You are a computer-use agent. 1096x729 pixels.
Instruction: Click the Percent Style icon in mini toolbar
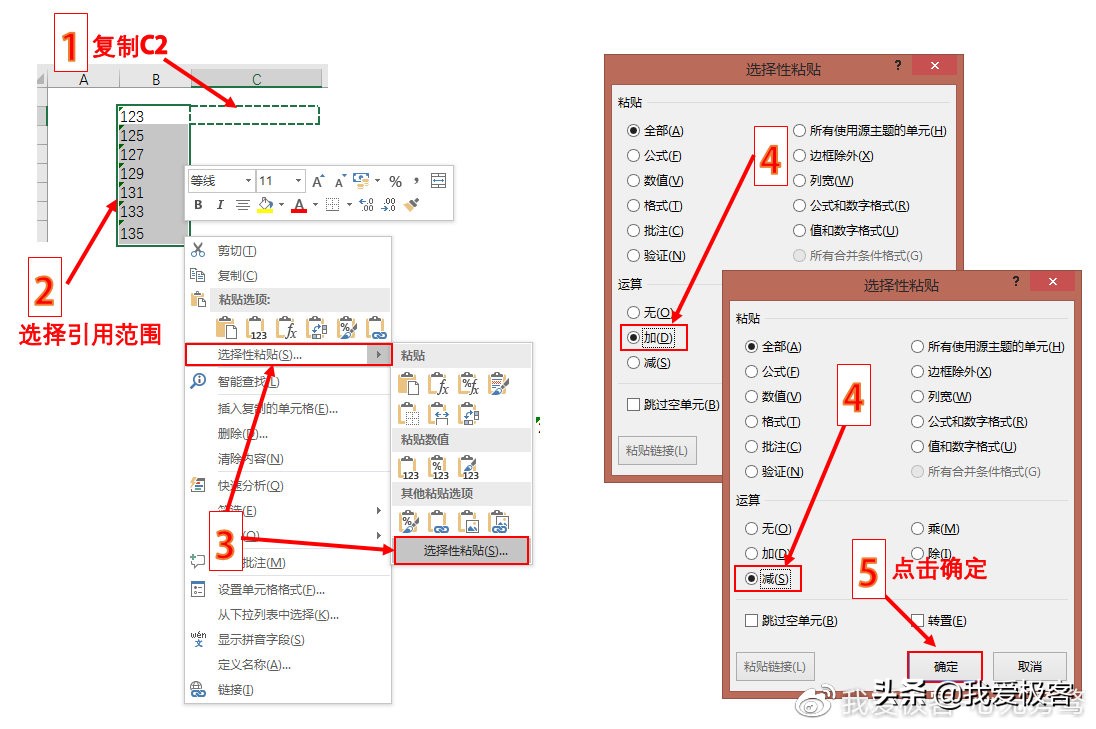[x=397, y=181]
